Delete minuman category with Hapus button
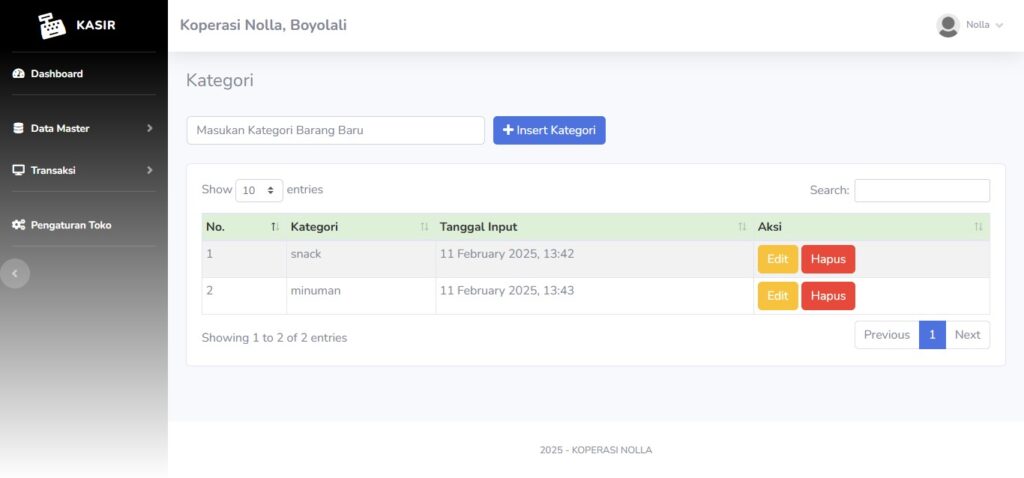 pos(828,296)
